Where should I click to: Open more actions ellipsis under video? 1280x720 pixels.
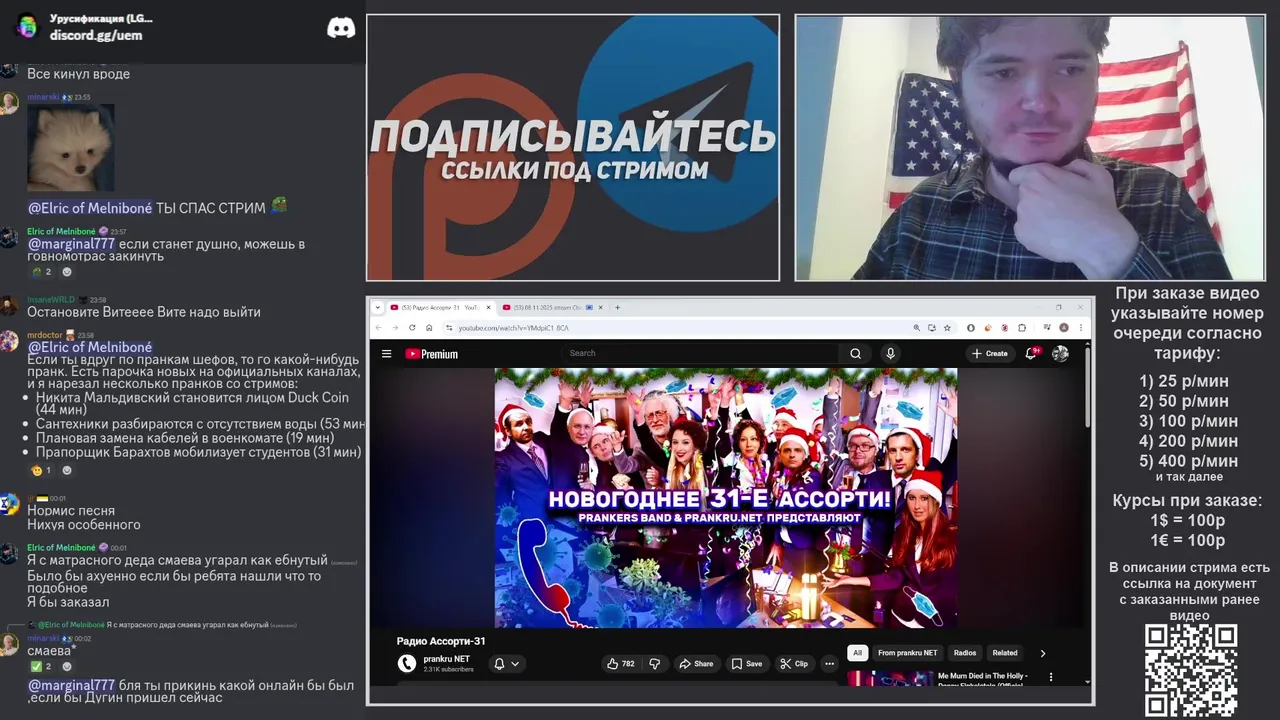click(829, 663)
